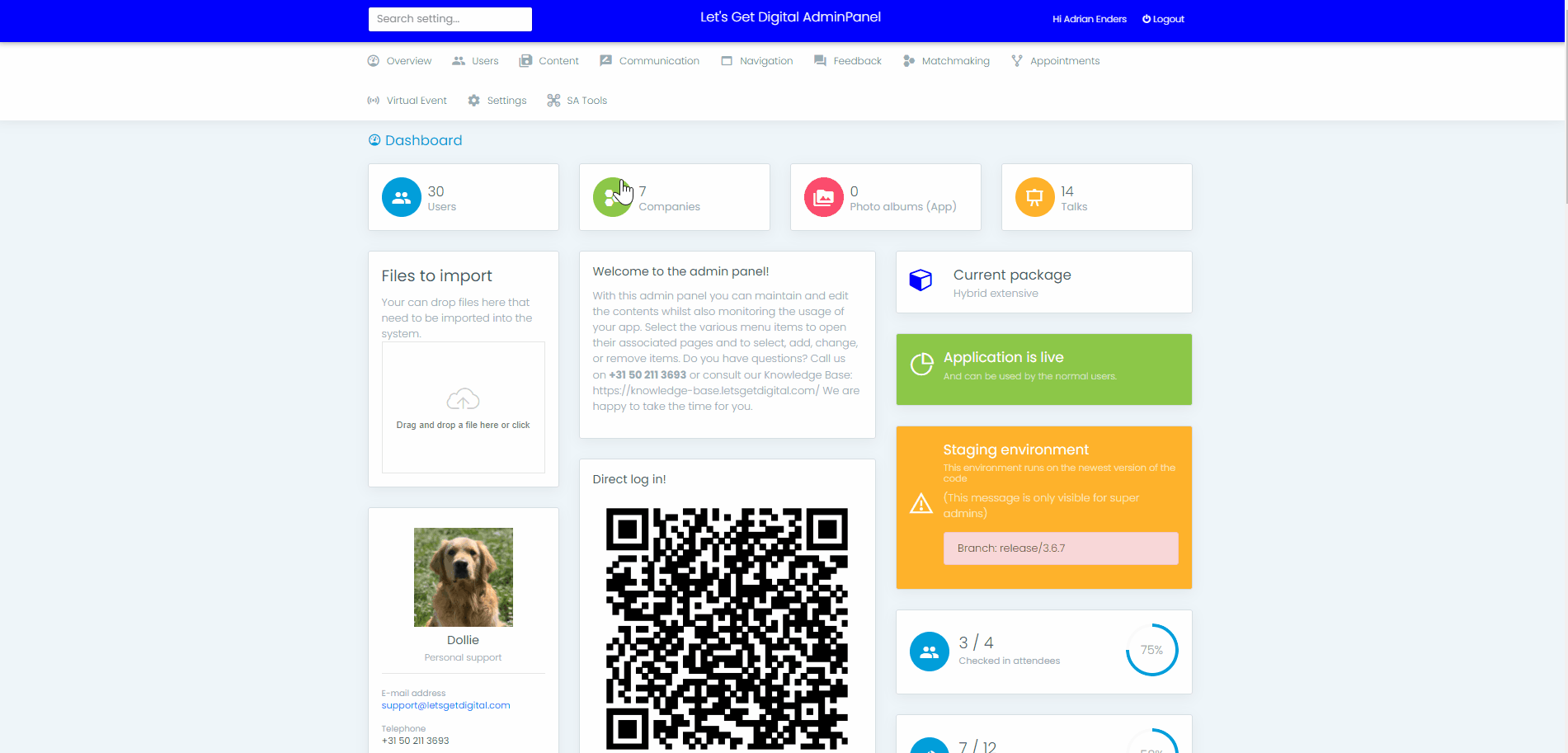Screen dimensions: 1568x753
Task: Click the Dashboard title icon
Action: 374,140
